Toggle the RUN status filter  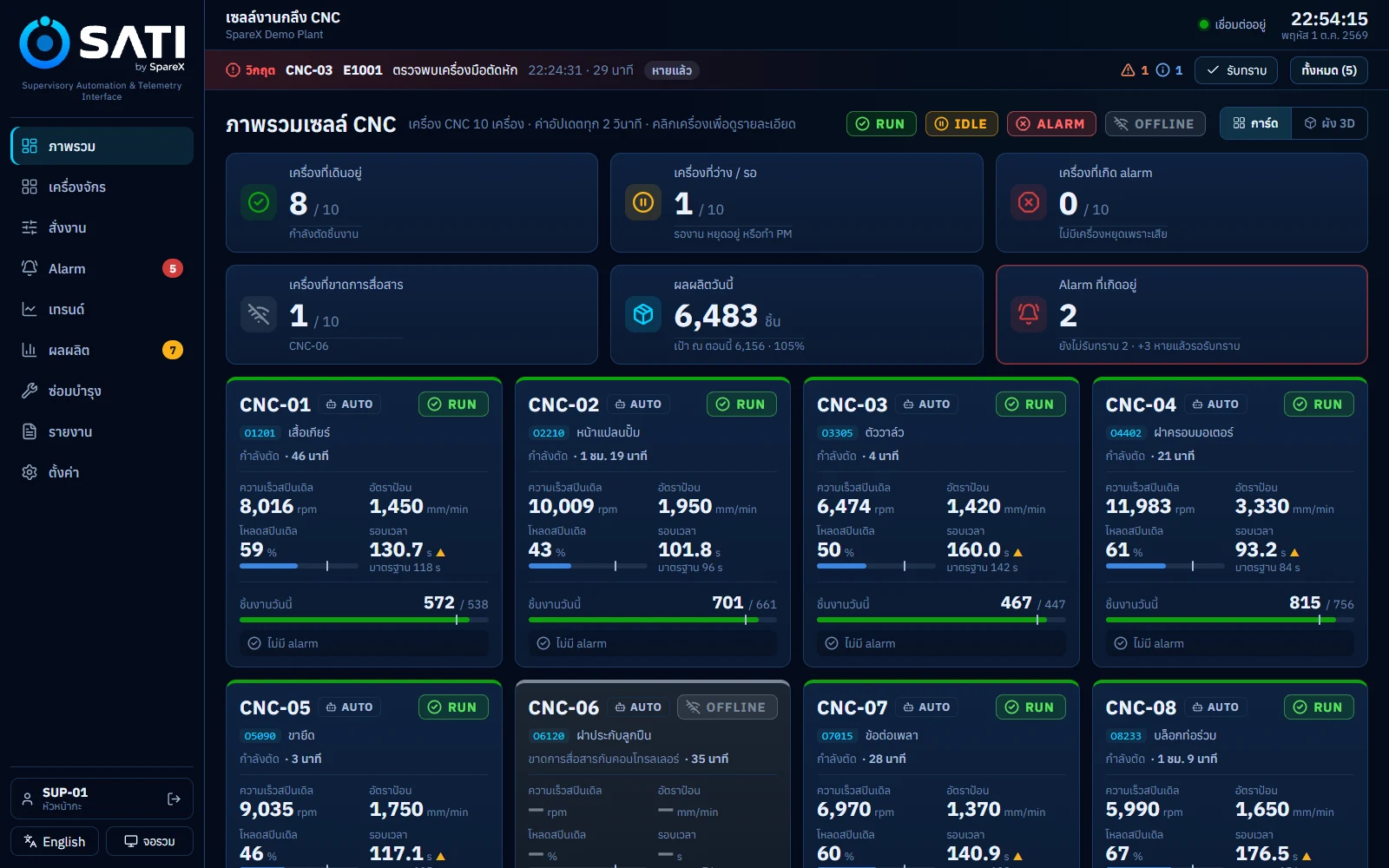point(881,124)
